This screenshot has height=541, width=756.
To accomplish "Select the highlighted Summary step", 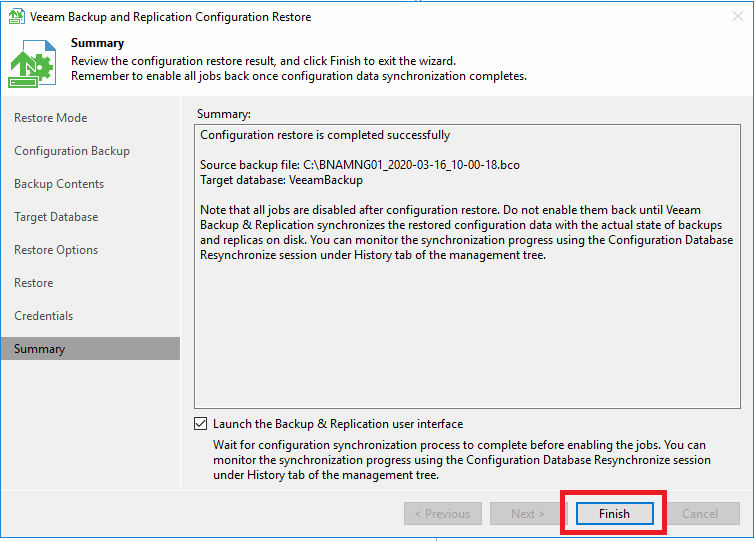I will pos(91,349).
